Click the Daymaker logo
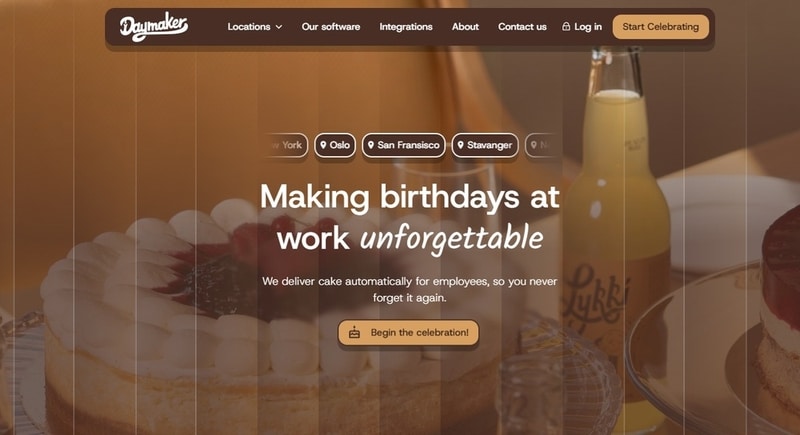Viewport: 800px width, 435px height. (x=154, y=26)
